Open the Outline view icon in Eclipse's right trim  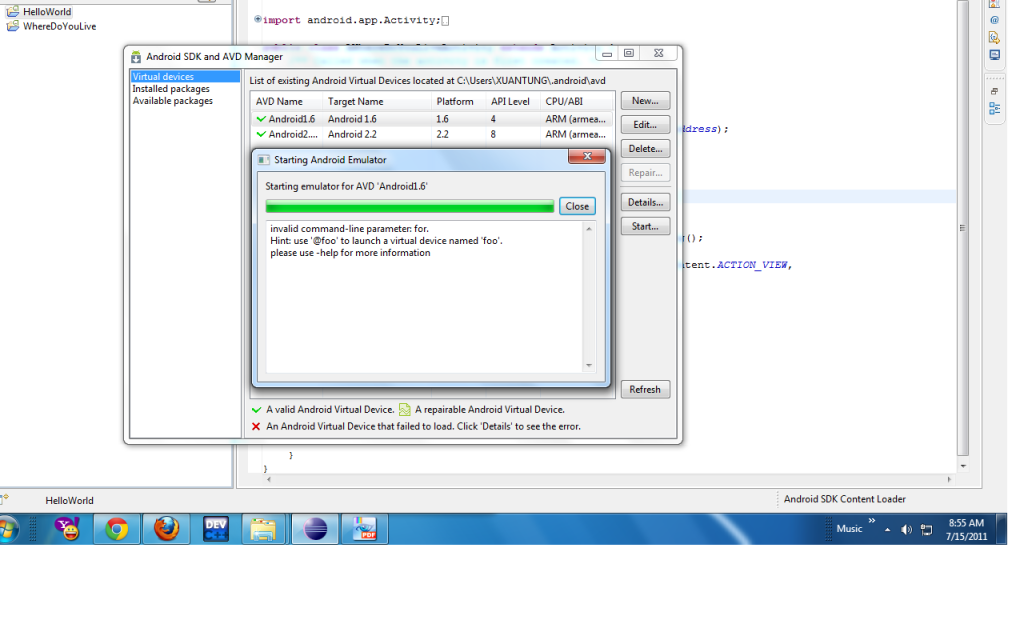coord(994,108)
